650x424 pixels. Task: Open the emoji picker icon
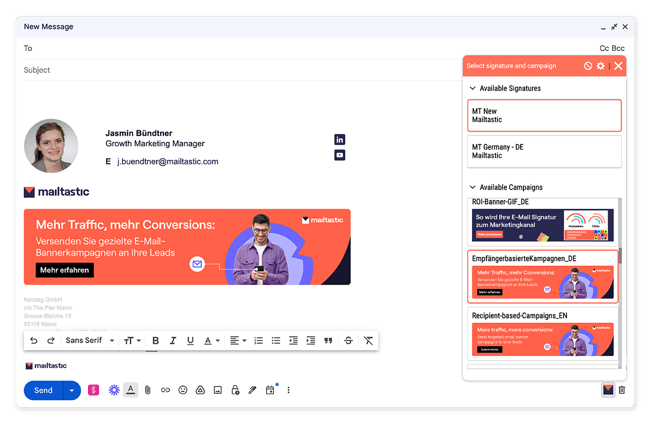click(x=182, y=390)
